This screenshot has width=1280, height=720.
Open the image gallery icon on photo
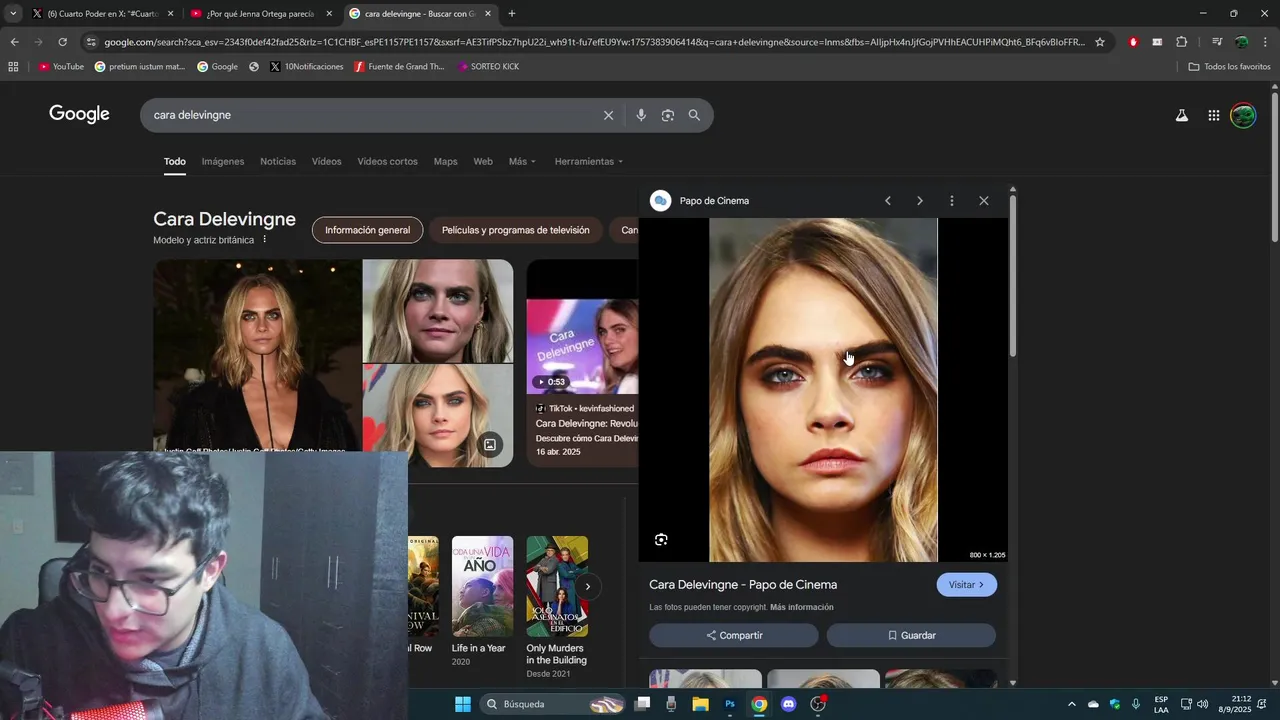(490, 445)
